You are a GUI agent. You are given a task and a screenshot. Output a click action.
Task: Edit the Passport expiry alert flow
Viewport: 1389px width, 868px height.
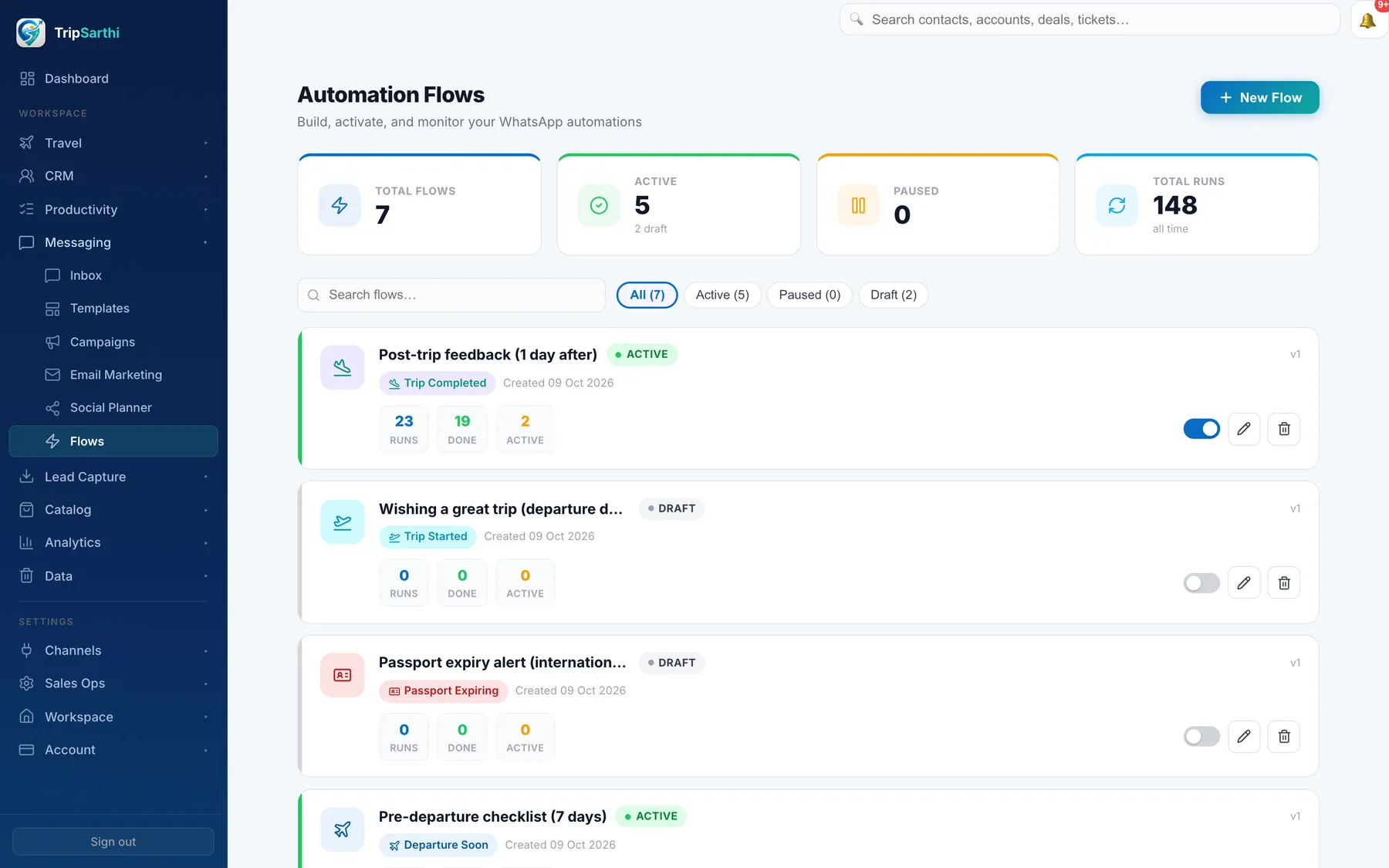point(1244,737)
